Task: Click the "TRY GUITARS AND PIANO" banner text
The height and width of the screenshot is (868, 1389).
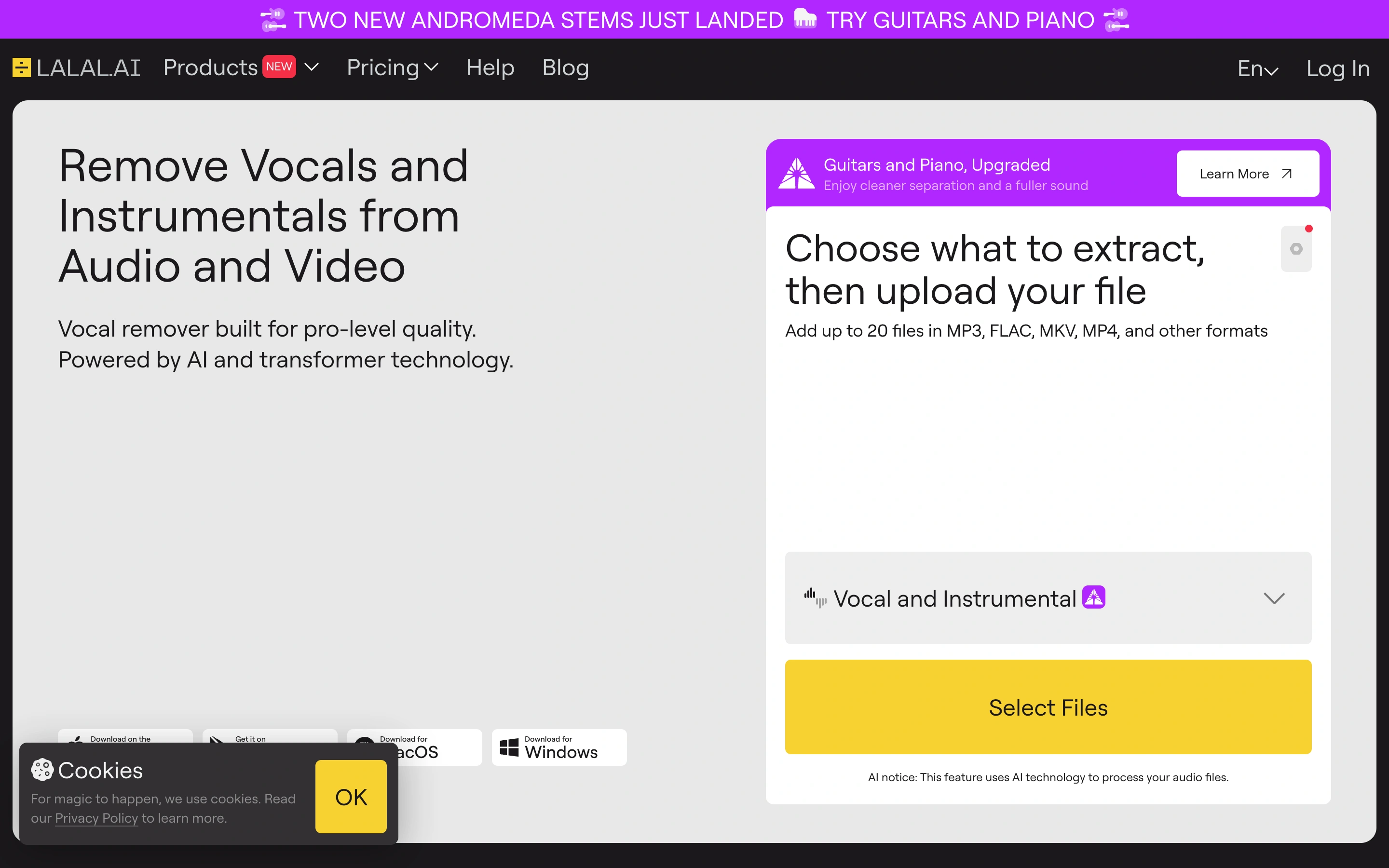Action: pos(960,20)
